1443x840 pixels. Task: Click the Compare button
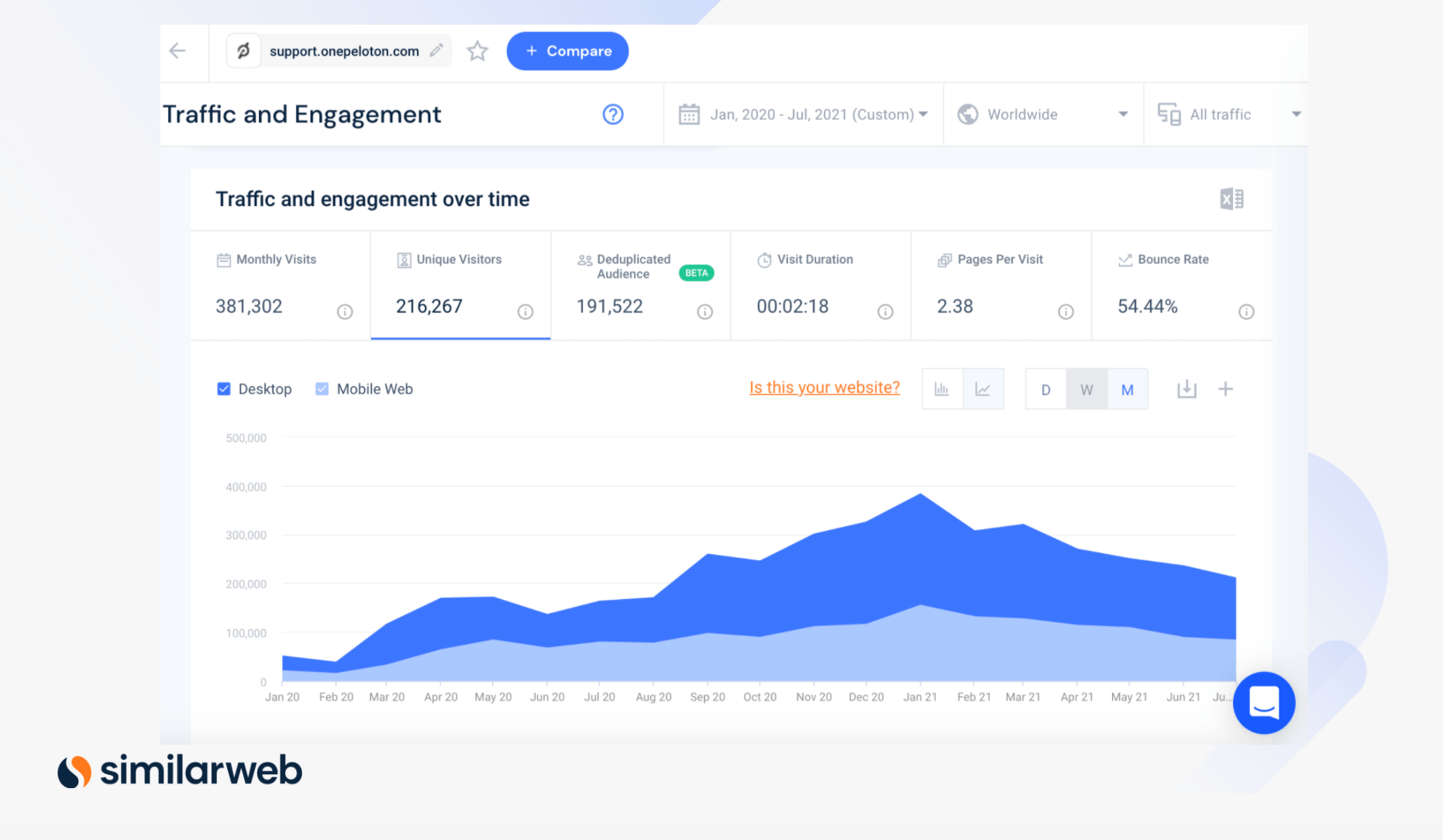coord(567,51)
